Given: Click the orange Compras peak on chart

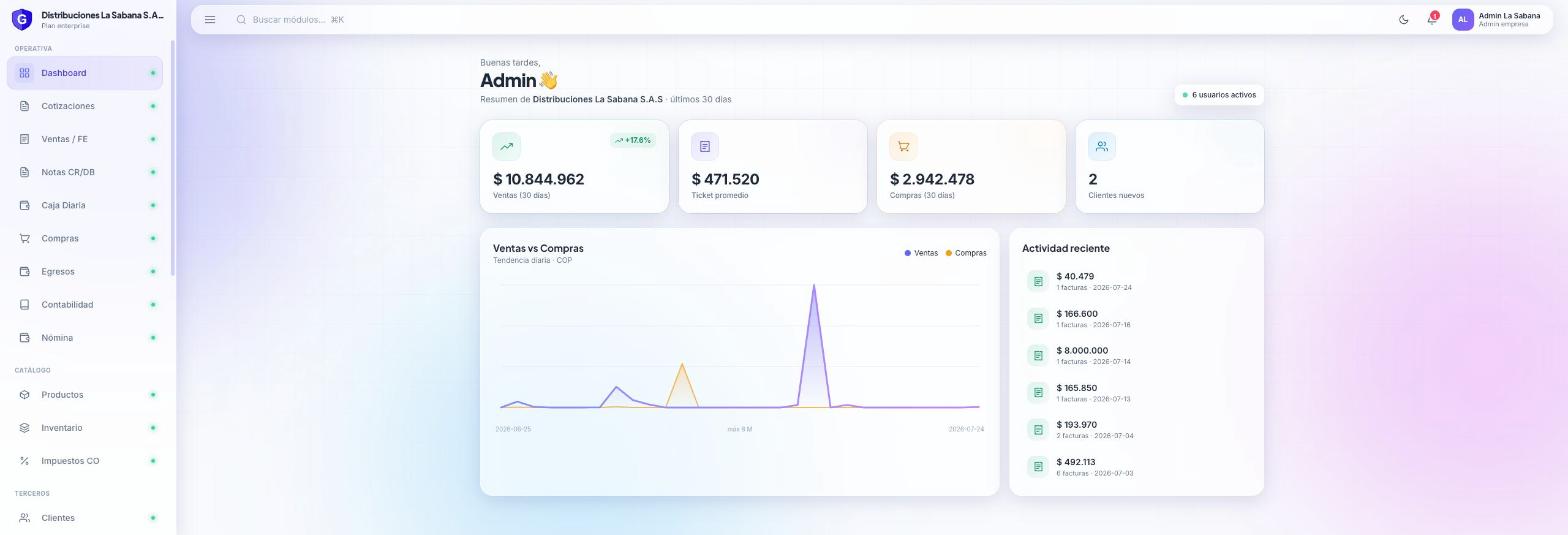Looking at the screenshot, I should (682, 365).
